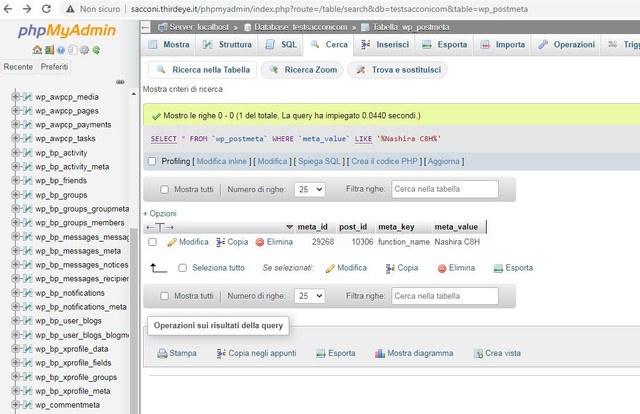Click the browser back arrow

(8, 9)
